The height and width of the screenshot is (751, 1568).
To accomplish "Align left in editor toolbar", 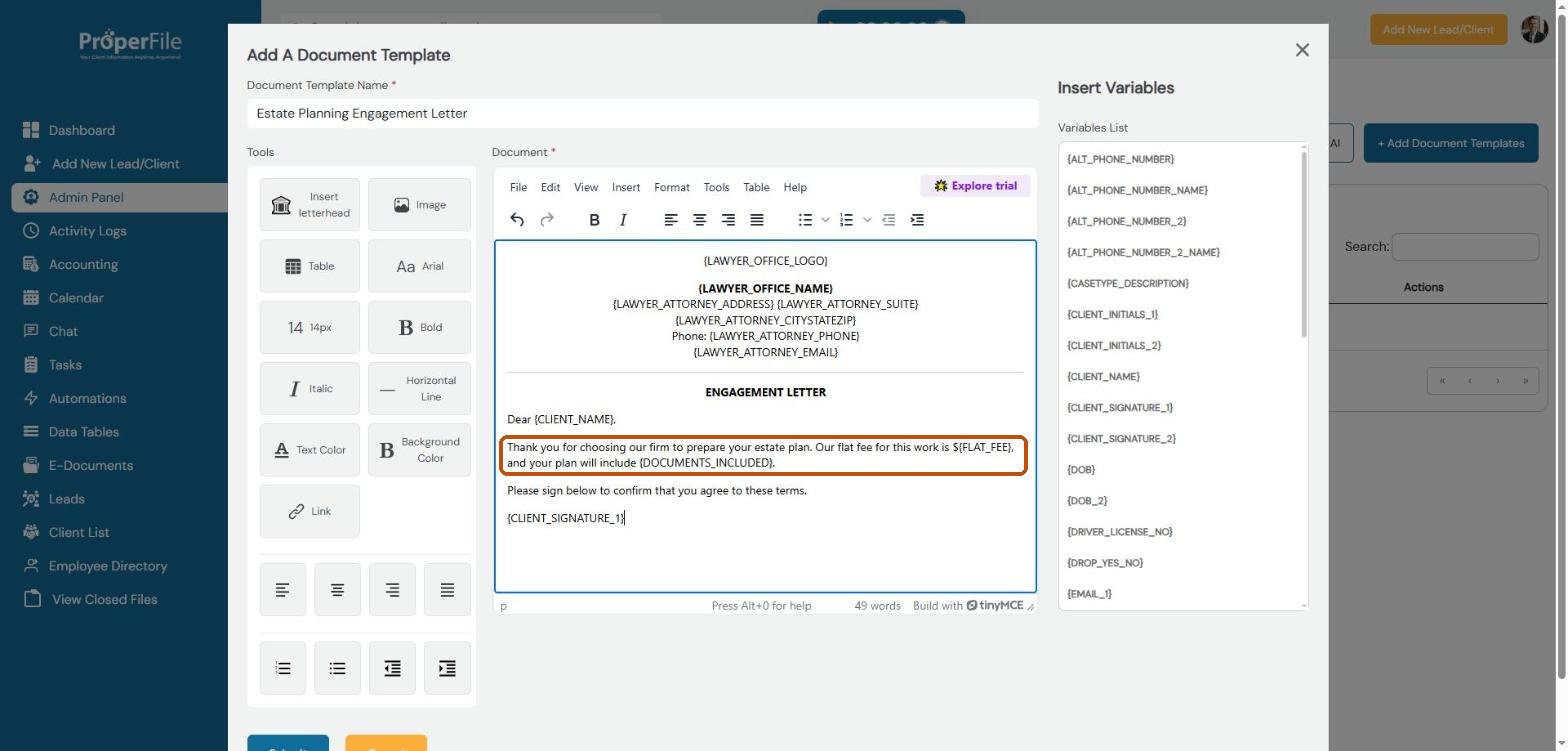I will (x=671, y=220).
